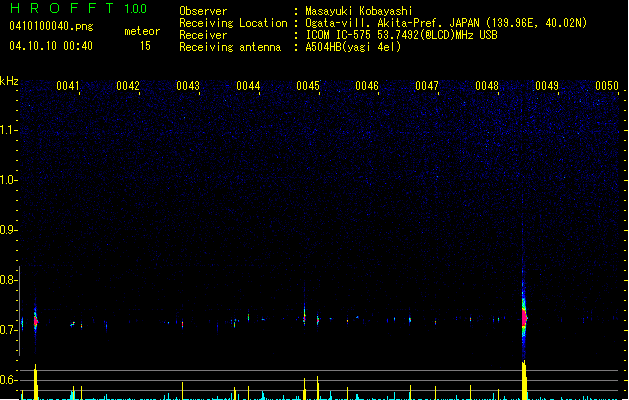Click the Observer name Masayuki Kobayashi
The height and width of the screenshot is (400, 629).
[x=359, y=11]
